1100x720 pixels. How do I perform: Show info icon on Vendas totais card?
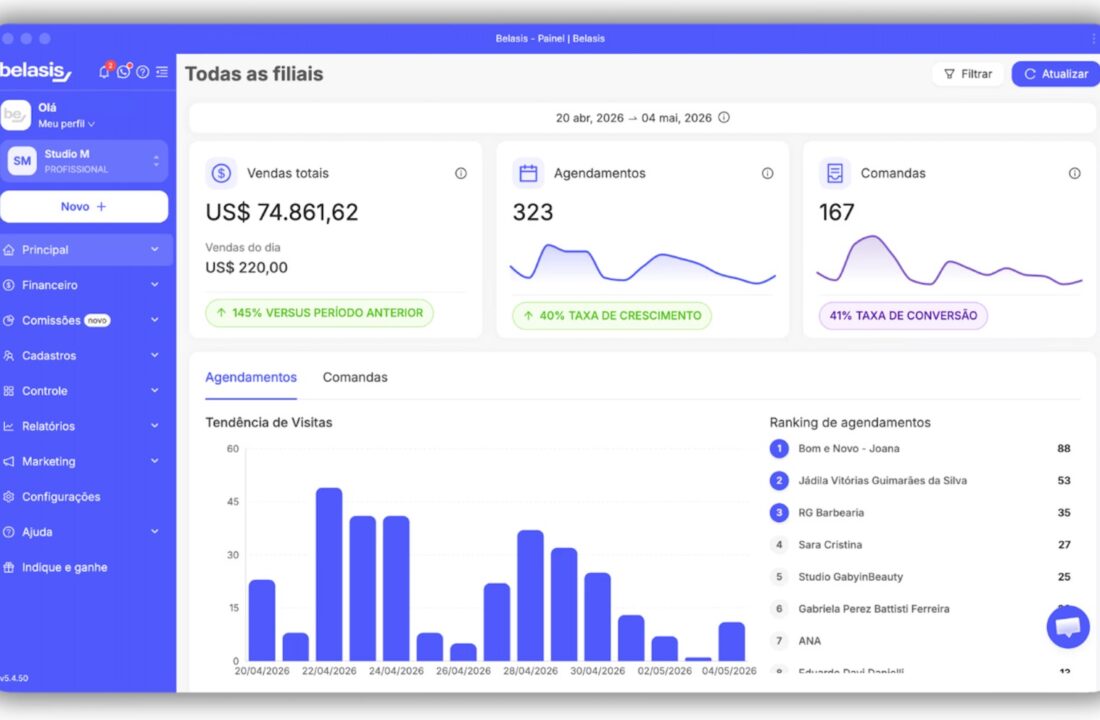(461, 173)
